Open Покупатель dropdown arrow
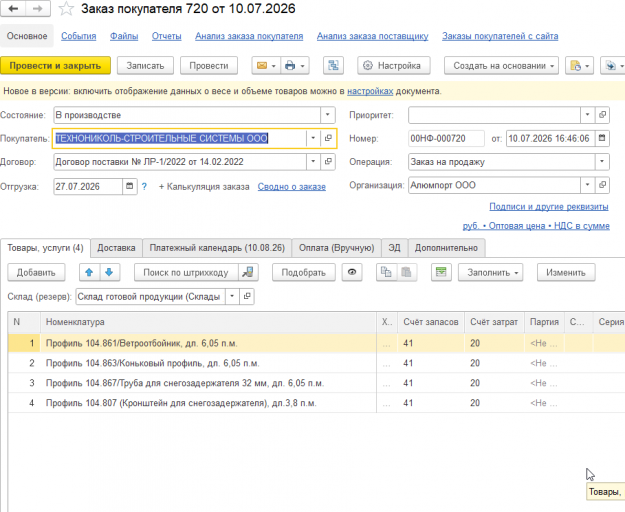The width and height of the screenshot is (625, 512). [x=313, y=138]
